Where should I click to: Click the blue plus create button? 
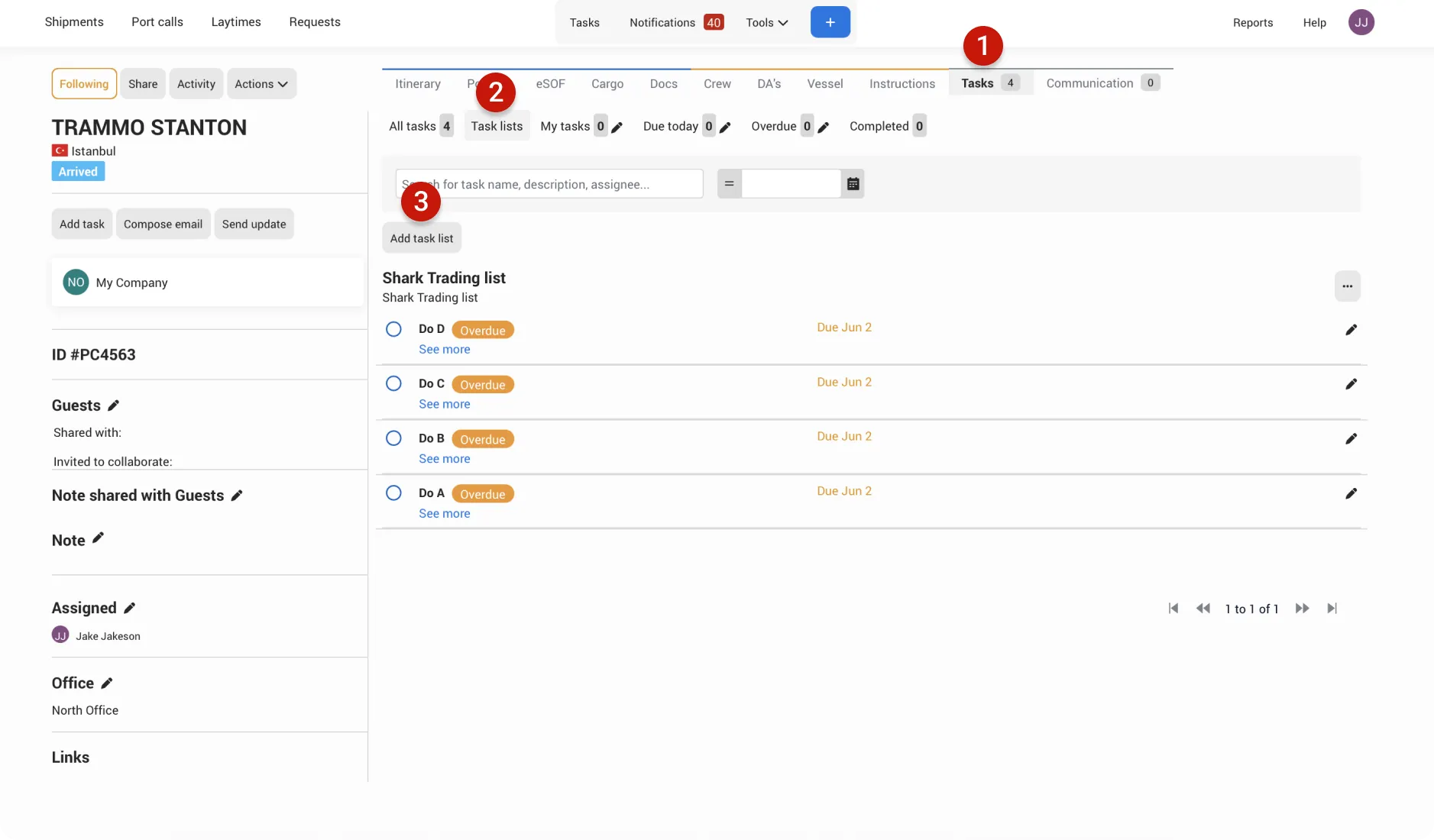[830, 22]
